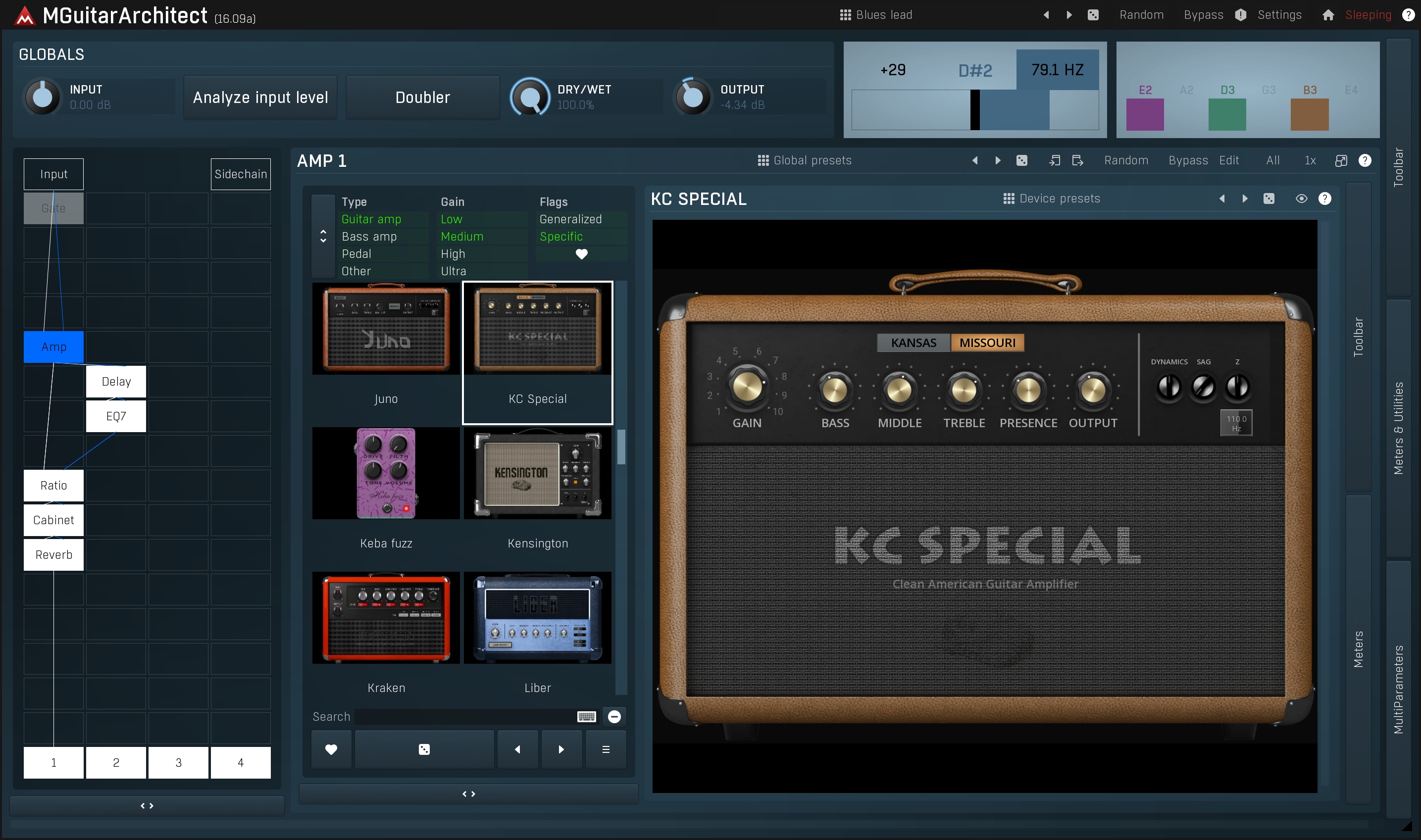Select the E2 tuner string swatch
The height and width of the screenshot is (840, 1421).
[1145, 114]
